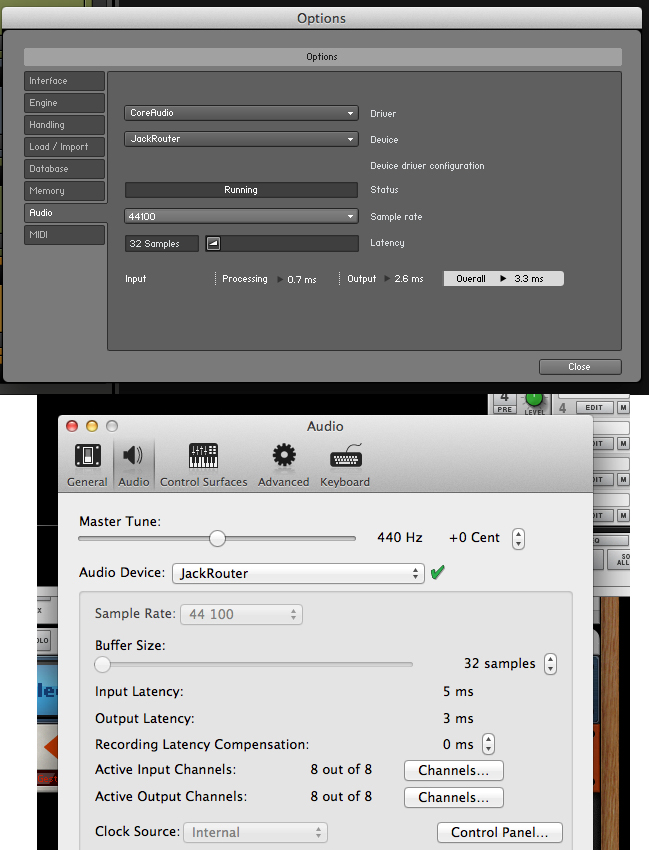Screen dimensions: 649x850
Task: Select Database tab in Options sidebar
Action: (x=65, y=169)
